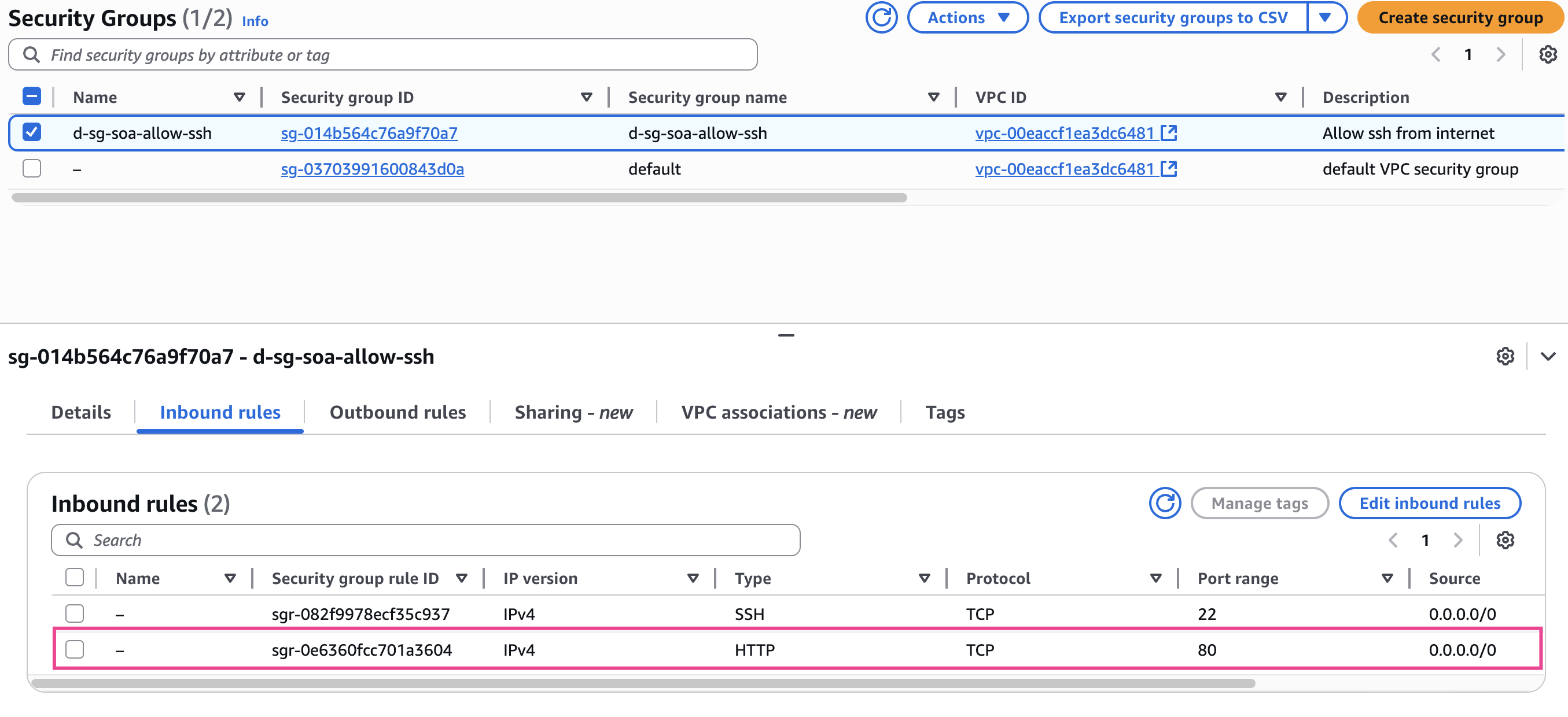Open the Actions dropdown menu
The image size is (1568, 717).
tap(967, 18)
